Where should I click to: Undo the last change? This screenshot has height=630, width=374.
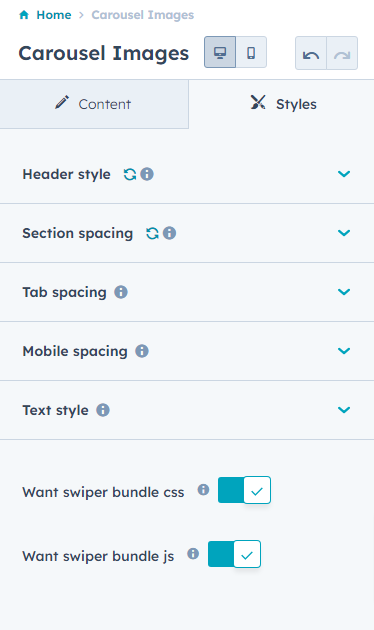[x=311, y=53]
